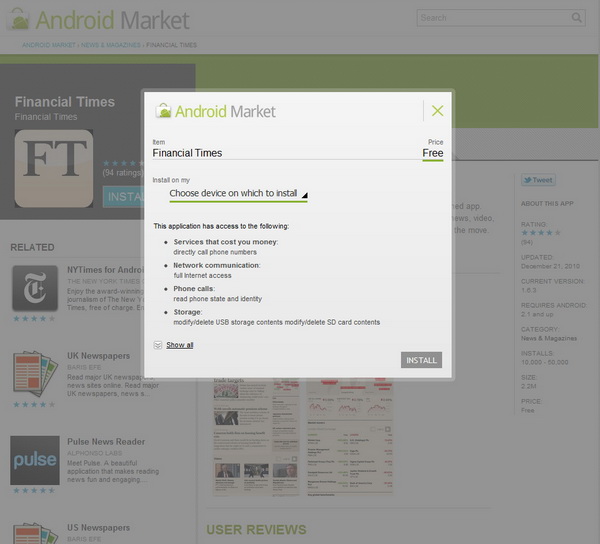Click the Network communication permission

[217, 270]
